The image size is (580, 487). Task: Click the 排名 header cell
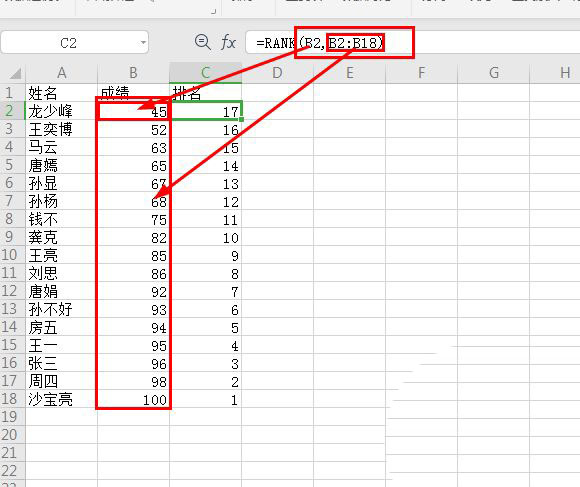pos(206,92)
